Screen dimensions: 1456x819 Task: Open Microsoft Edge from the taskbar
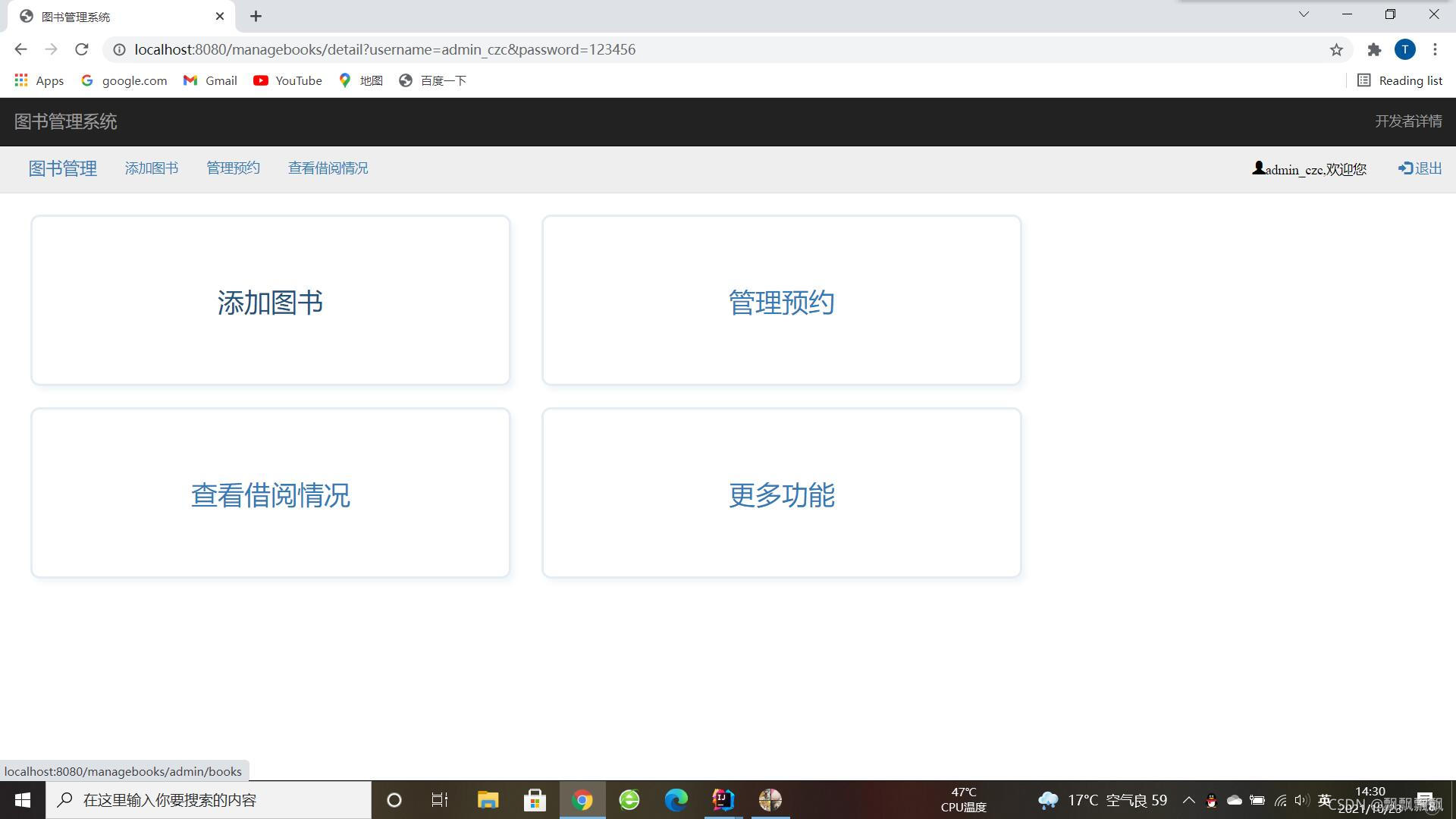[676, 800]
